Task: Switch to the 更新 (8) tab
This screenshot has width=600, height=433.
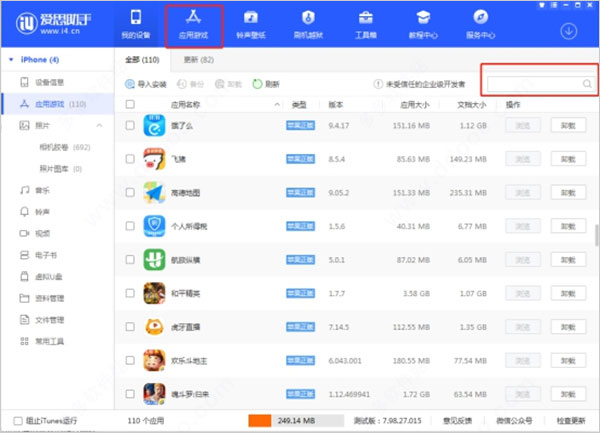Action: [191, 60]
